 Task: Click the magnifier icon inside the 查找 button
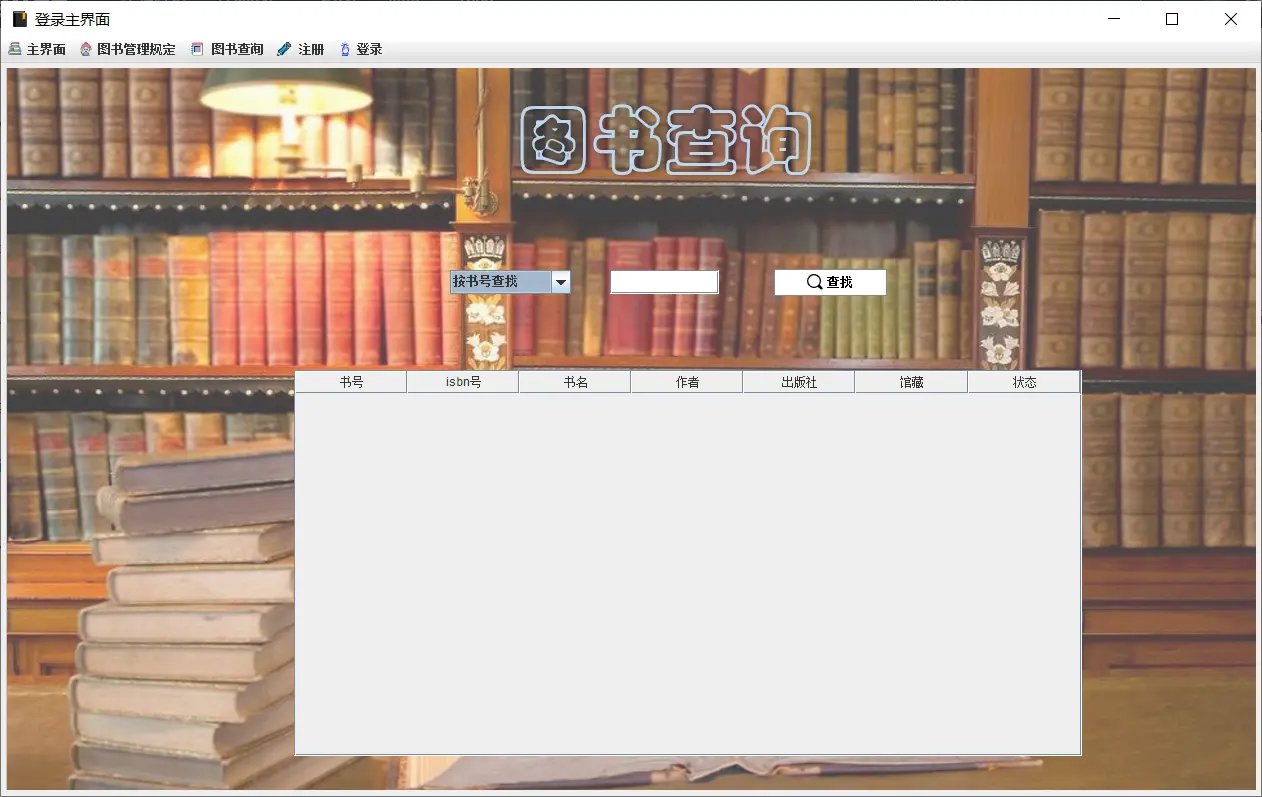click(x=814, y=281)
